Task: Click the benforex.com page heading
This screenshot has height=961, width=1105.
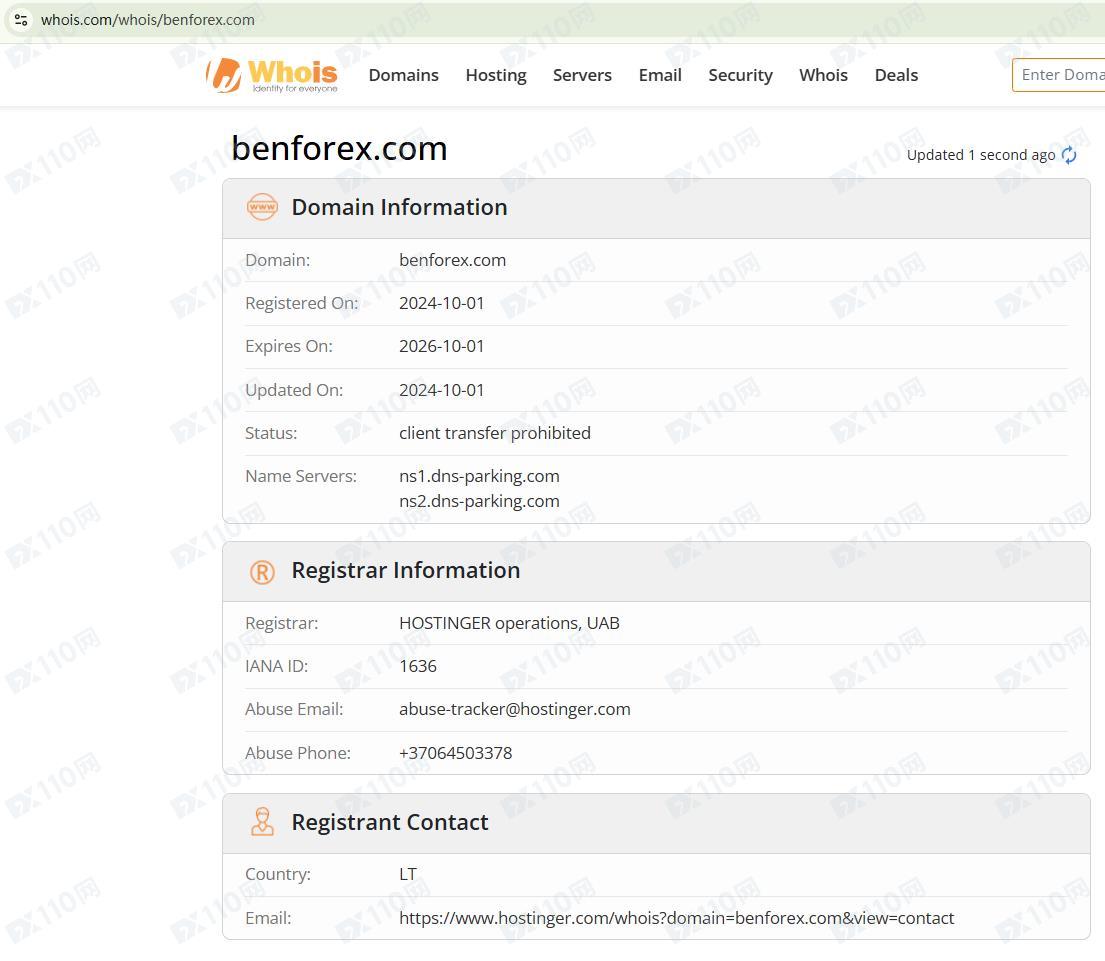Action: coord(339,148)
